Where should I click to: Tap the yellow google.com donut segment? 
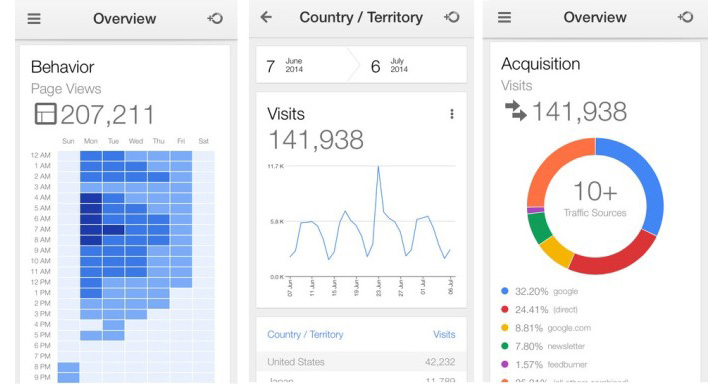pyautogui.click(x=556, y=252)
